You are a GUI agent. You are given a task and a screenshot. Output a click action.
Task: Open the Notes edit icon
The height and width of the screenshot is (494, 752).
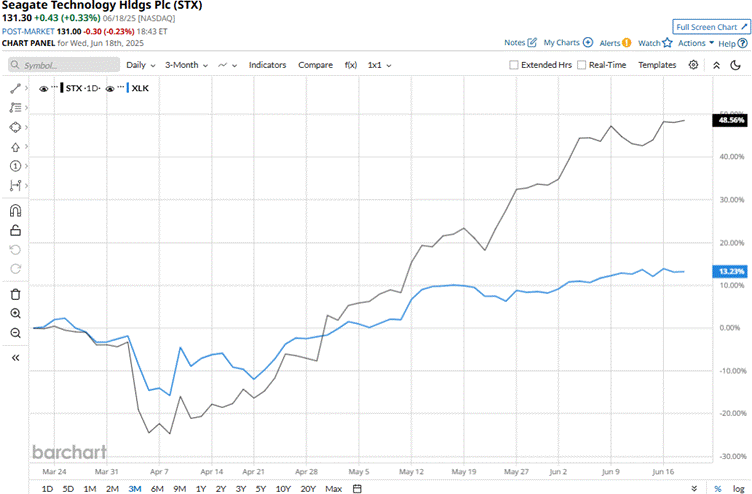[x=532, y=43]
